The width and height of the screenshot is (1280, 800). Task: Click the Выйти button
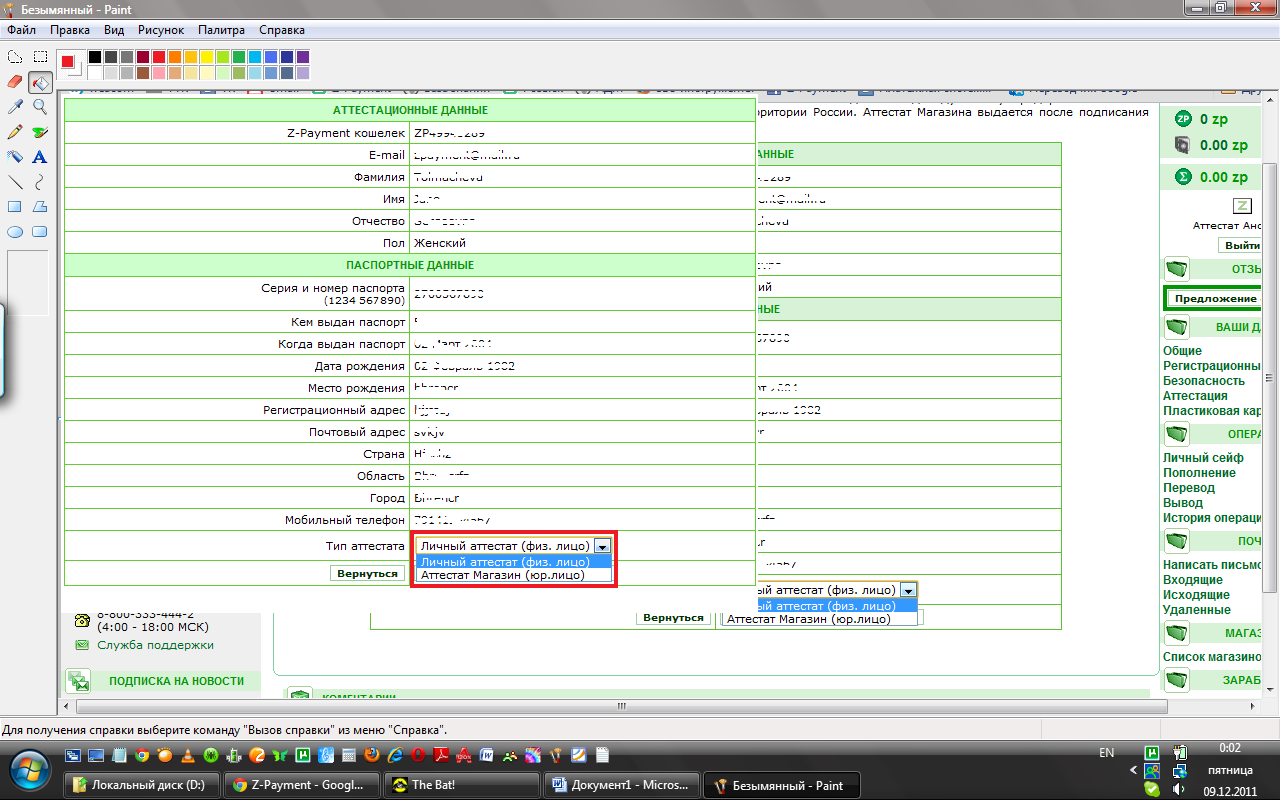1240,245
